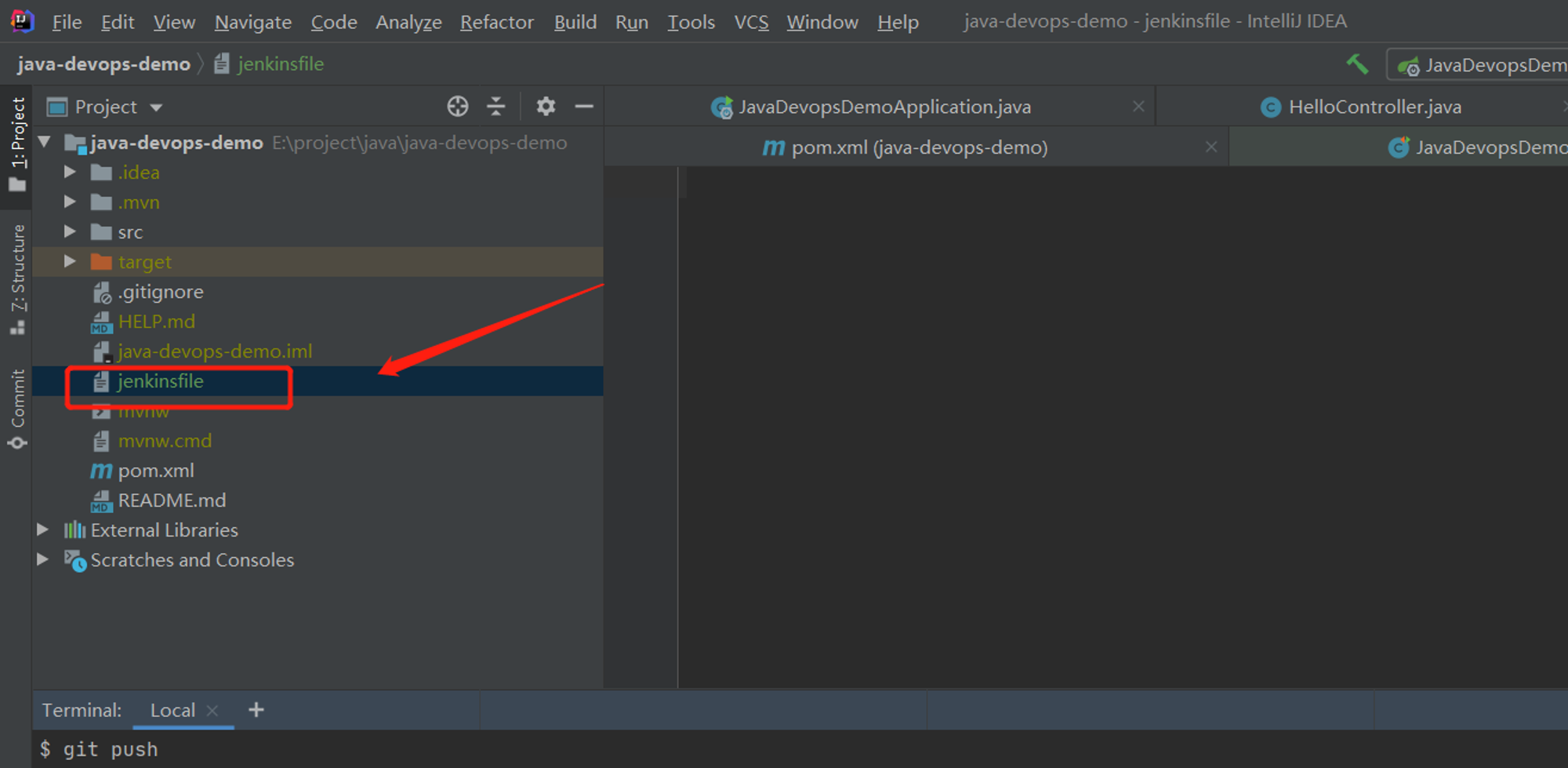Open the Refactor menu
The image size is (1568, 768).
[497, 22]
